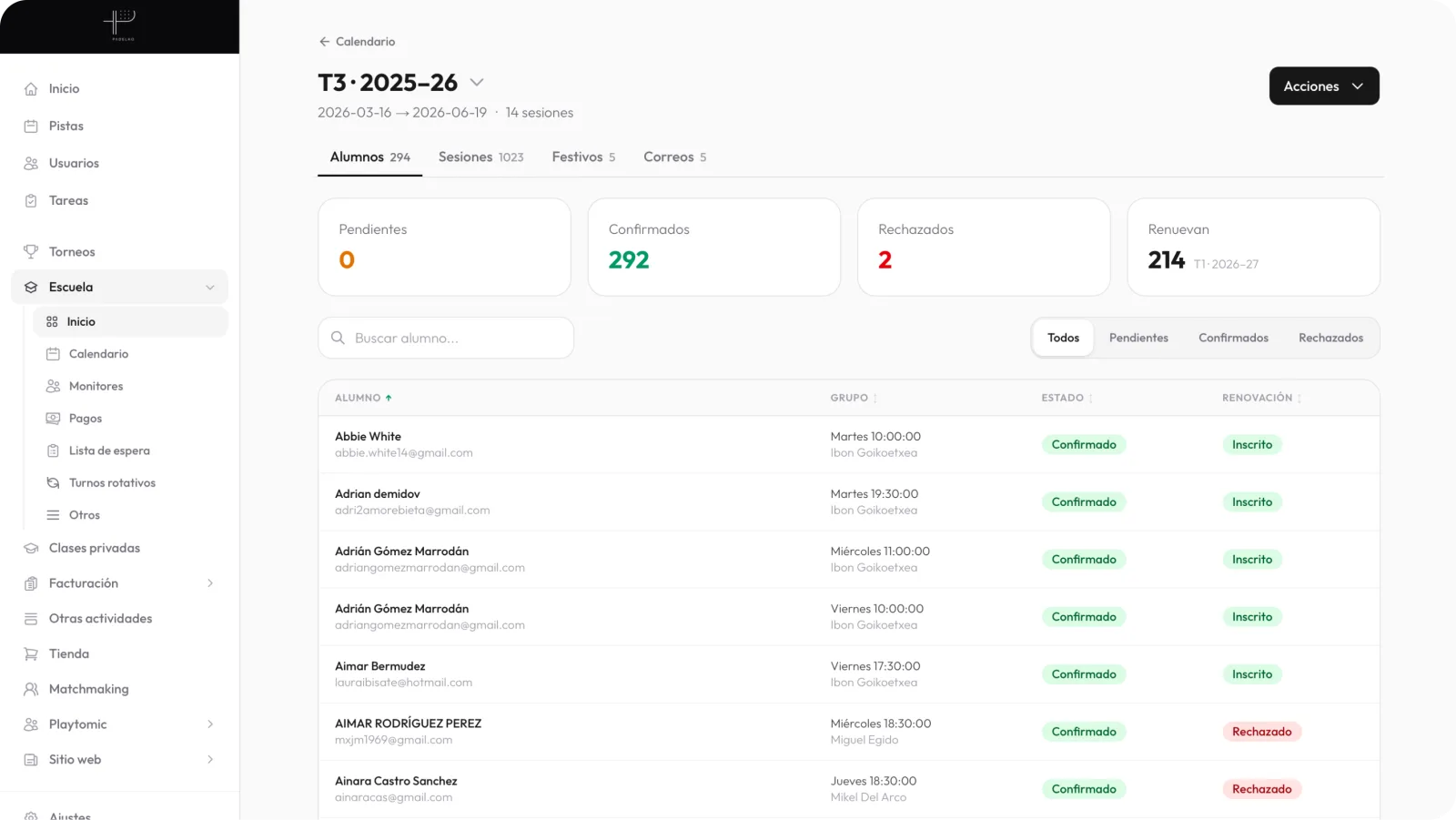Screen dimensions: 1456x820
Task: Click the Monitores people icon
Action: [x=53, y=387]
